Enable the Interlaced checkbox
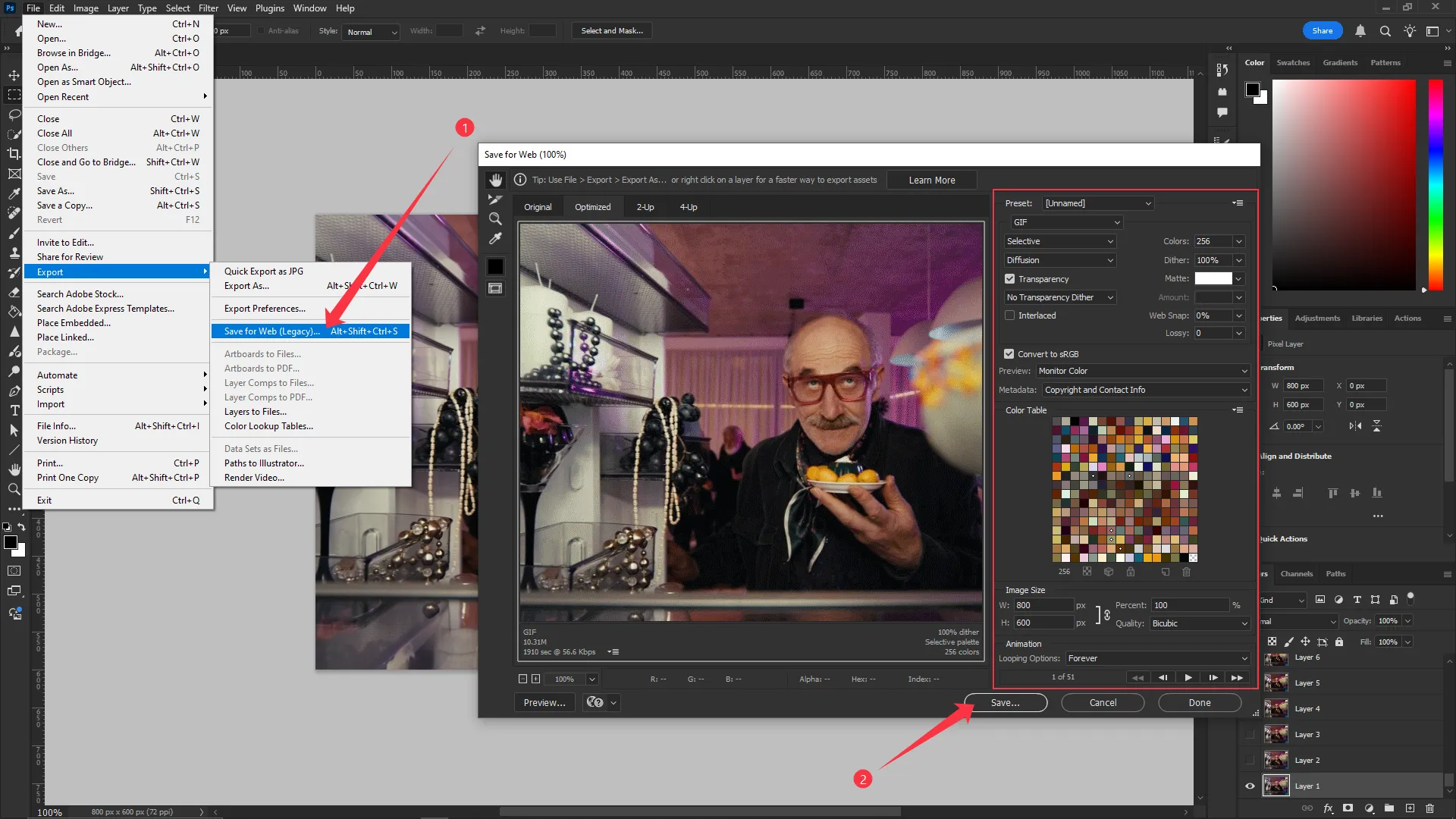The width and height of the screenshot is (1456, 819). tap(1009, 315)
